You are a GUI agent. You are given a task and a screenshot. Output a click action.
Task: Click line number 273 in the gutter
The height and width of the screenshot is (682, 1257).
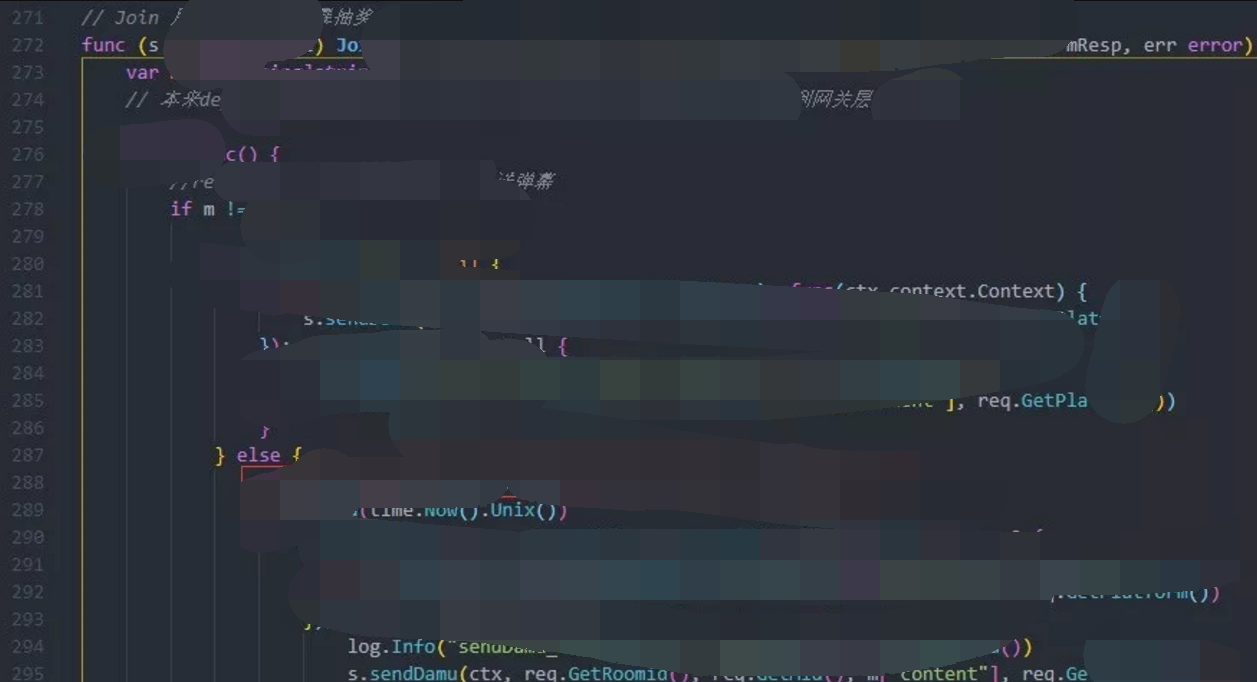29,72
